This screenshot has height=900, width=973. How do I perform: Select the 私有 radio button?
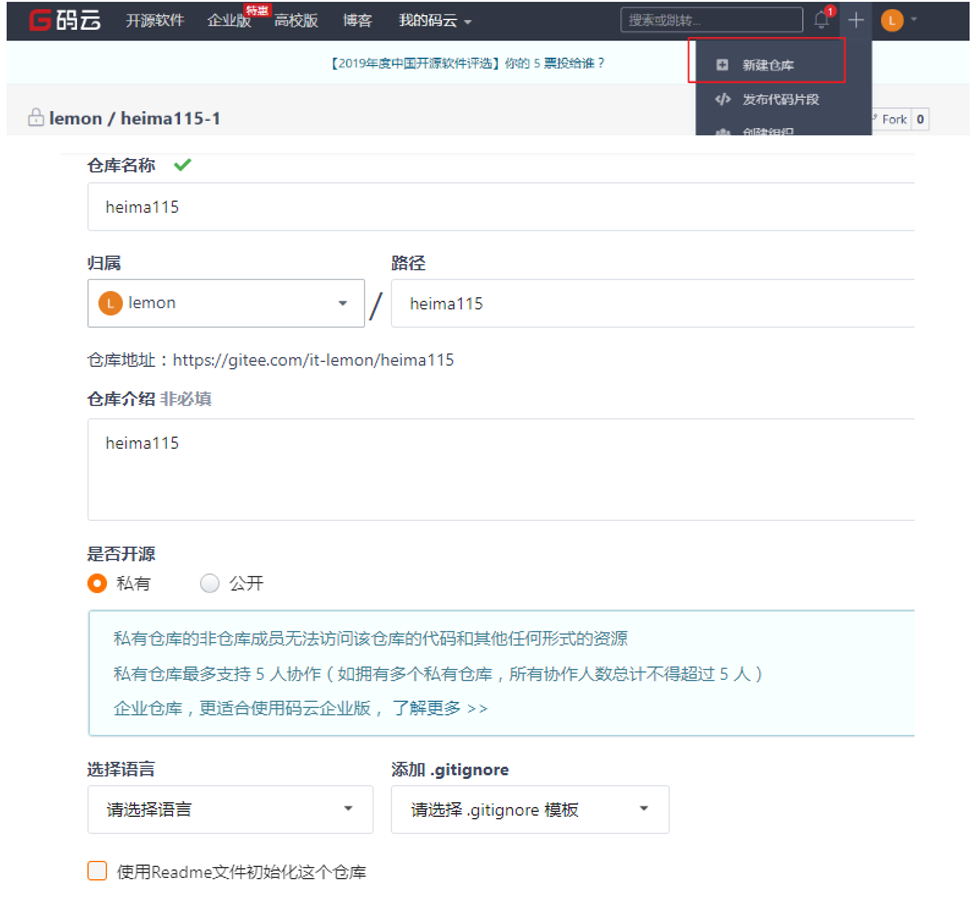(97, 583)
